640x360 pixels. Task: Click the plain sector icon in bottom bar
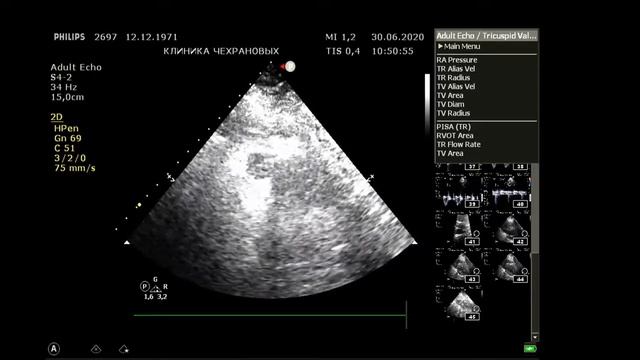click(96, 349)
